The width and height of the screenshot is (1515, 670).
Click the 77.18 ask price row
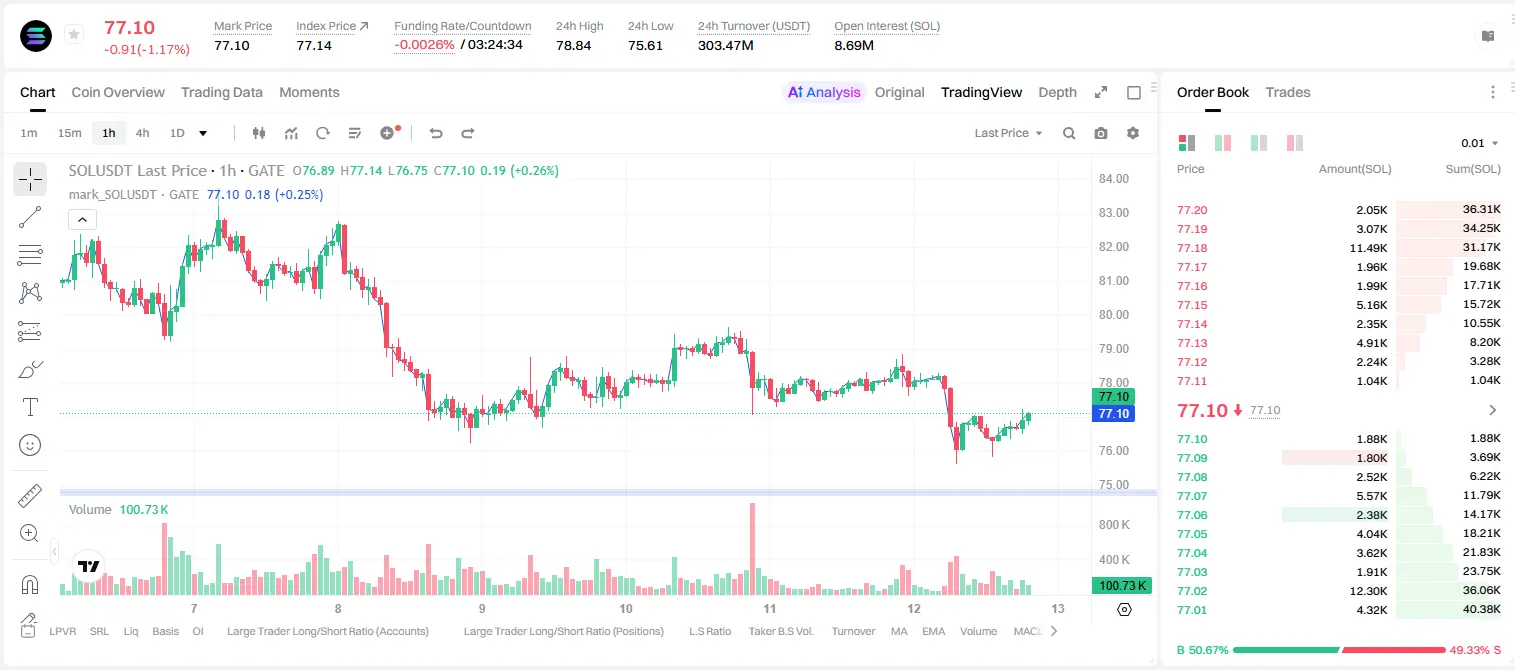[x=1339, y=248]
